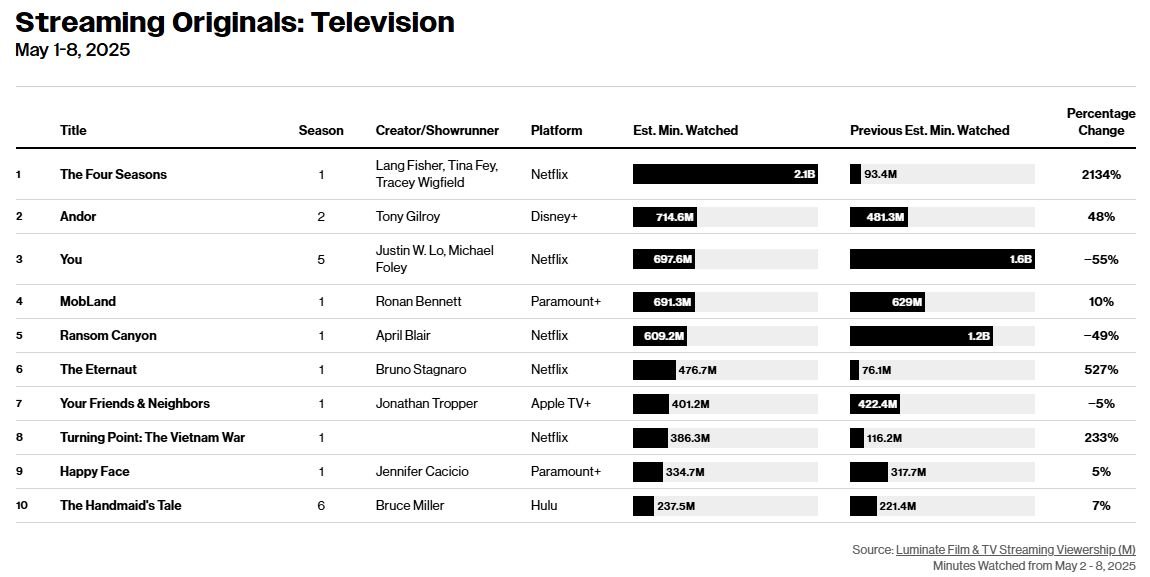Click the Previous Est. Min. Watched header
This screenshot has height=577, width=1150.
pos(930,131)
